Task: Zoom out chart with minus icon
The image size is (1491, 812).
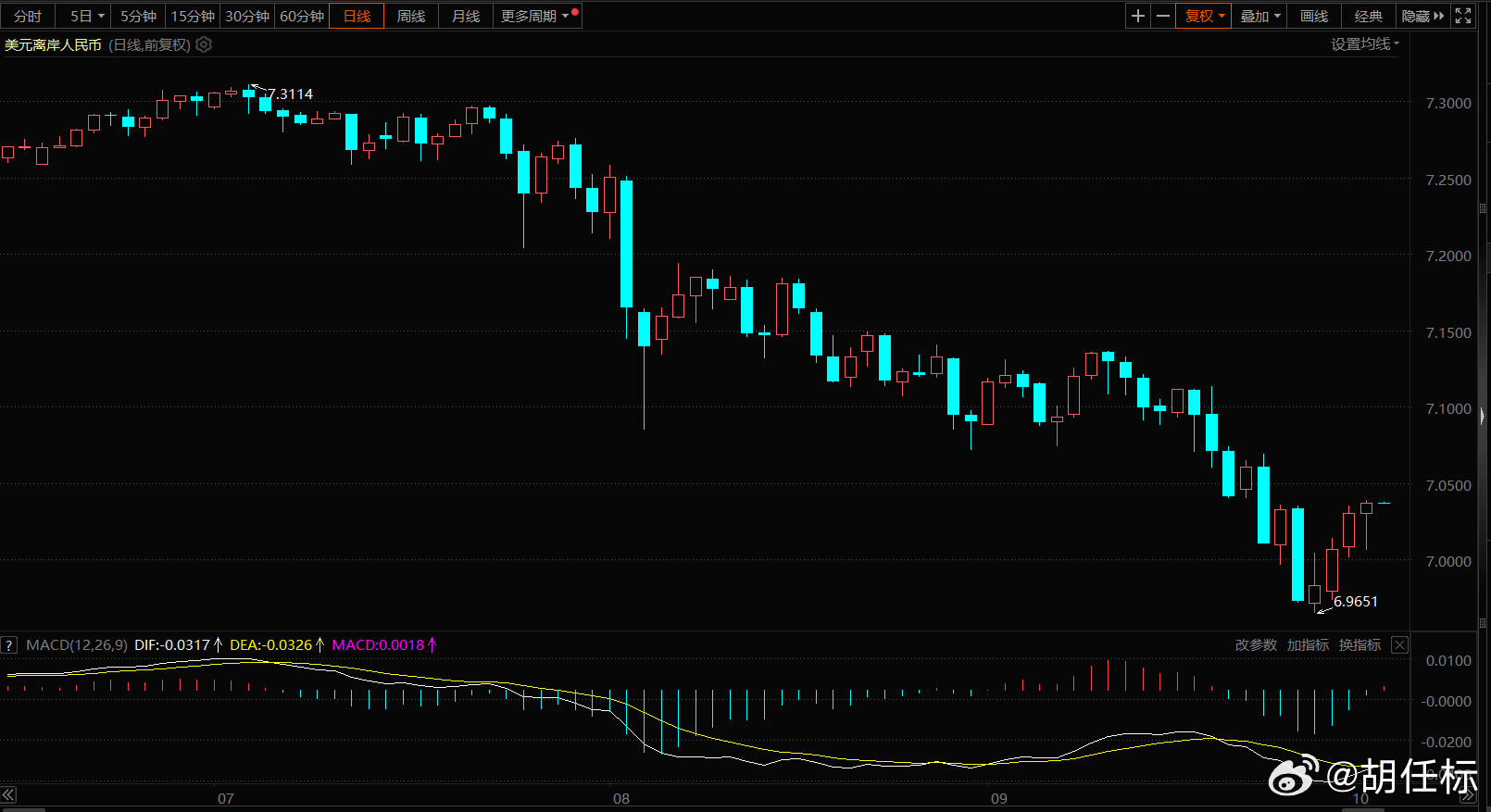Action: point(1163,16)
